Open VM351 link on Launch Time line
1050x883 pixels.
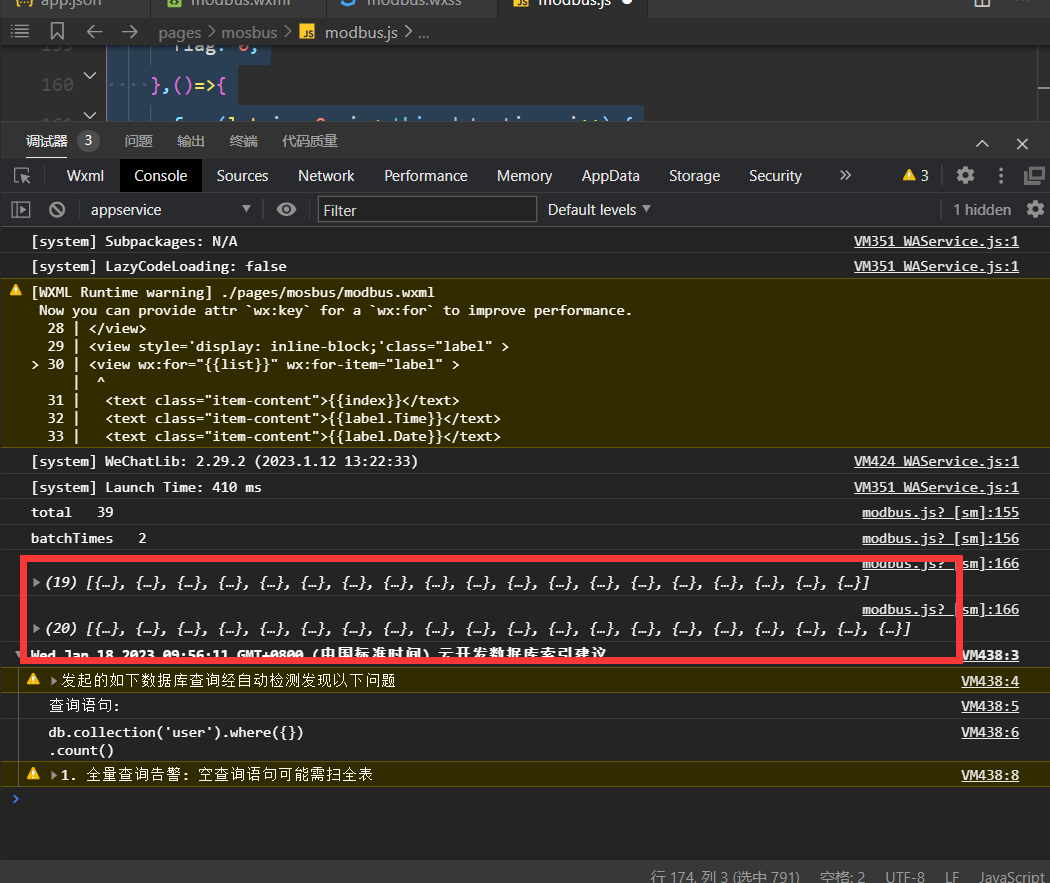936,487
